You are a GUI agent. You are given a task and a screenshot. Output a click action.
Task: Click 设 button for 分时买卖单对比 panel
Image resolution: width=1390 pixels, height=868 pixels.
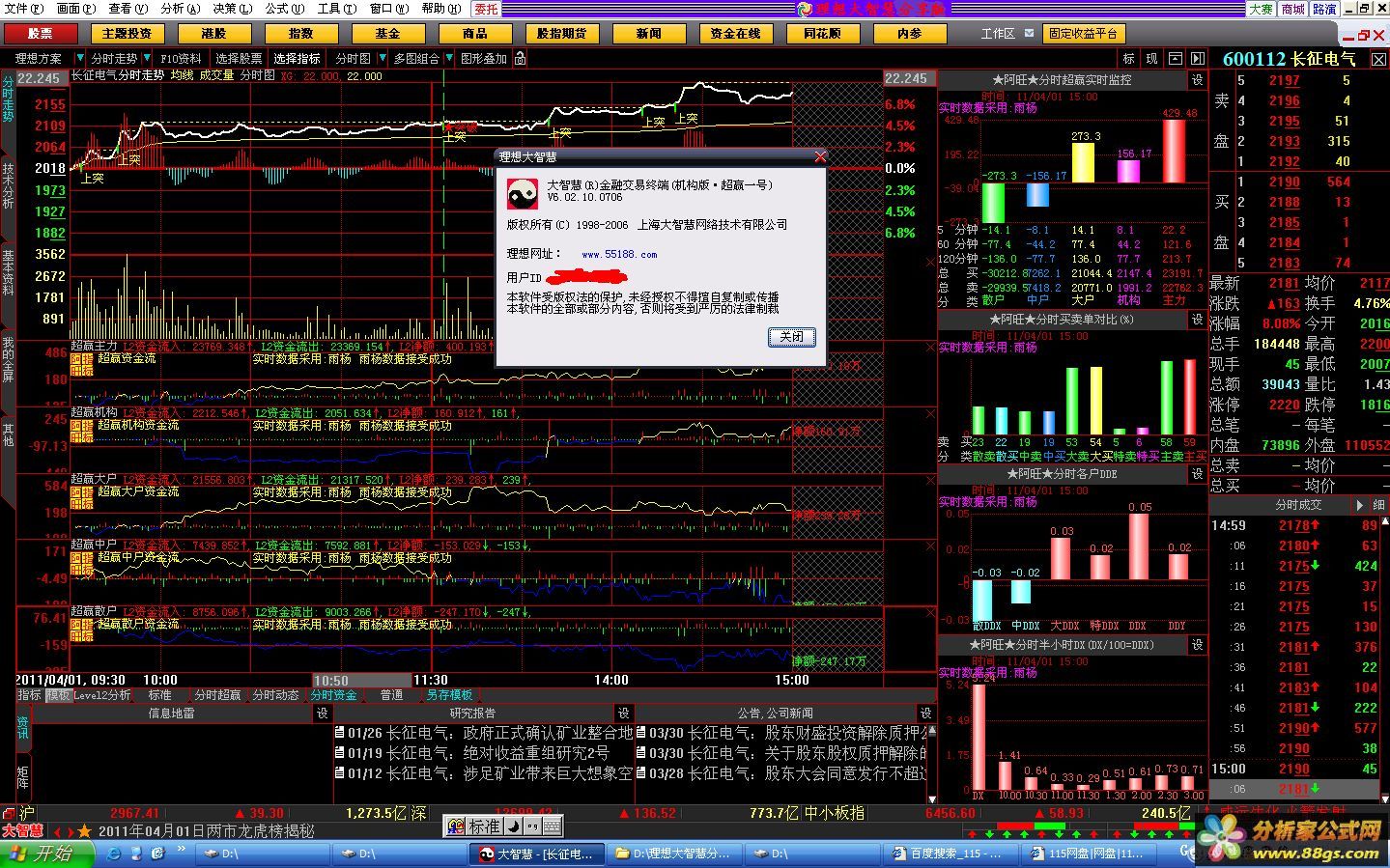1198,320
